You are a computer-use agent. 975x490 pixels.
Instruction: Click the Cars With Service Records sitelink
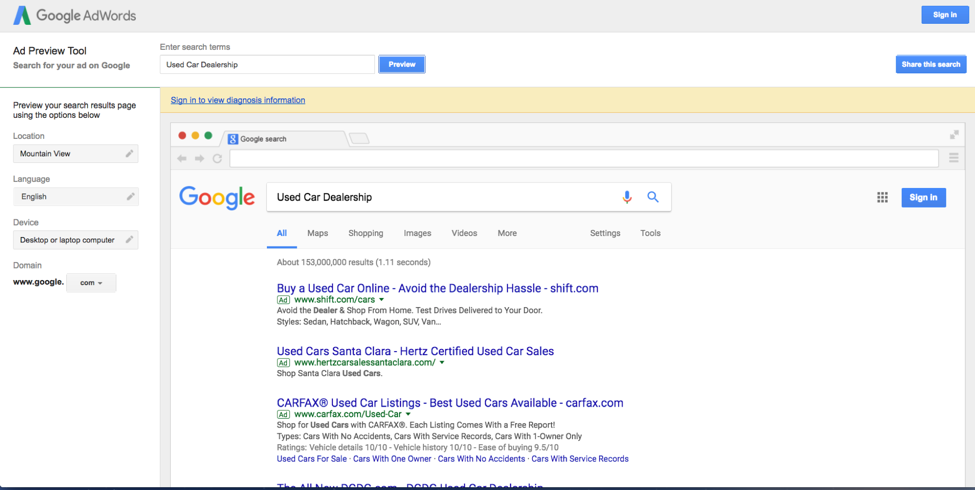(580, 459)
